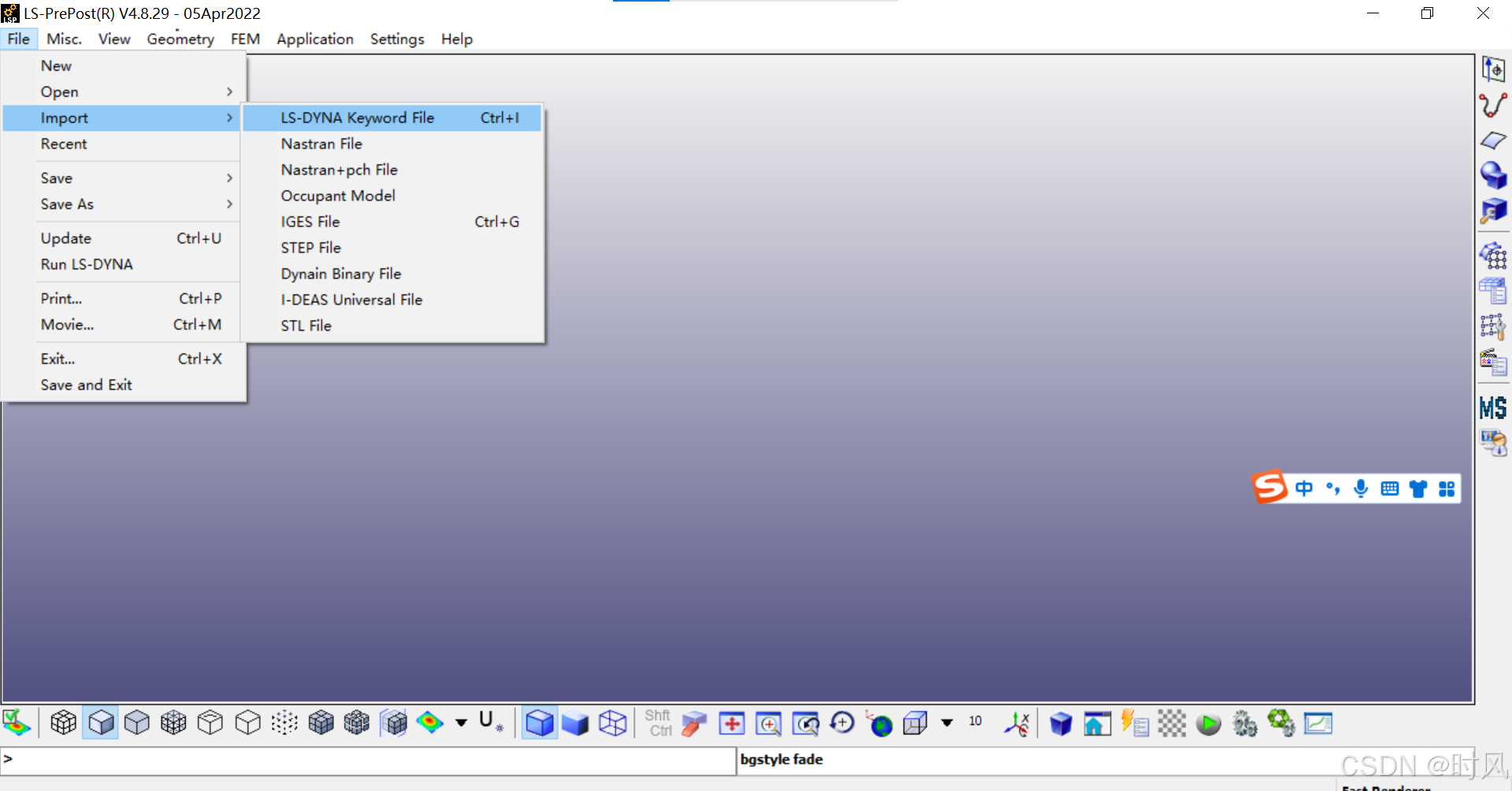Click the grey gears settings icon

(1245, 723)
